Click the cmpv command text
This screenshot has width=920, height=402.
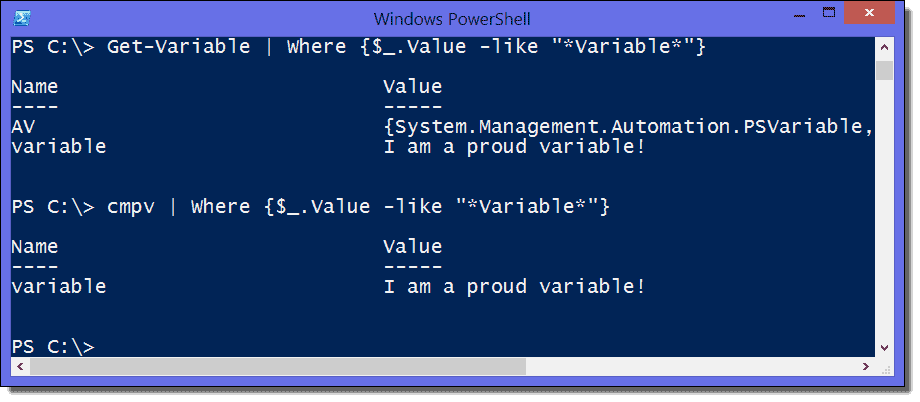pos(131,207)
